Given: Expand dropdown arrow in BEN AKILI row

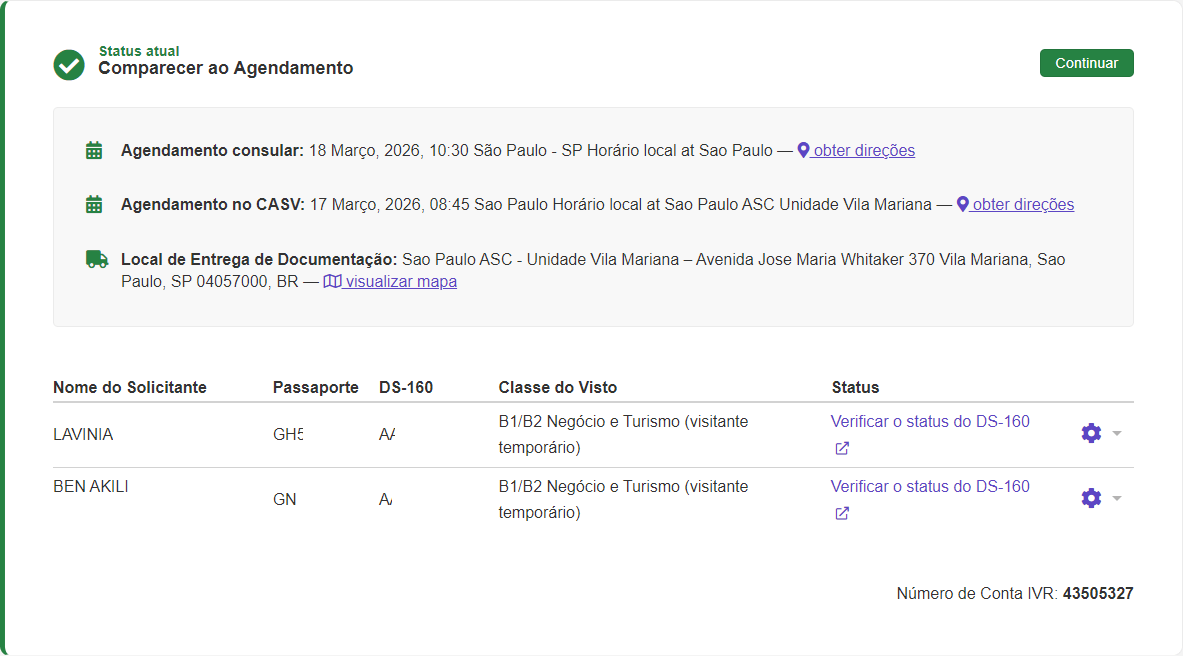Looking at the screenshot, I should 1117,498.
